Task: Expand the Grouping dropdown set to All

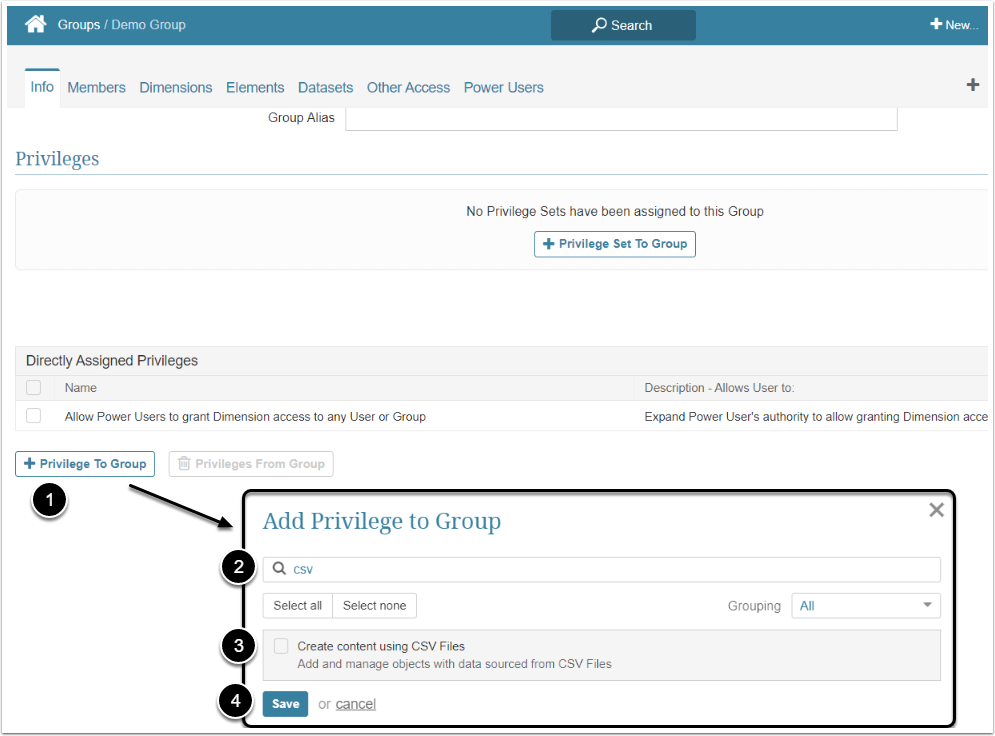Action: tap(866, 606)
